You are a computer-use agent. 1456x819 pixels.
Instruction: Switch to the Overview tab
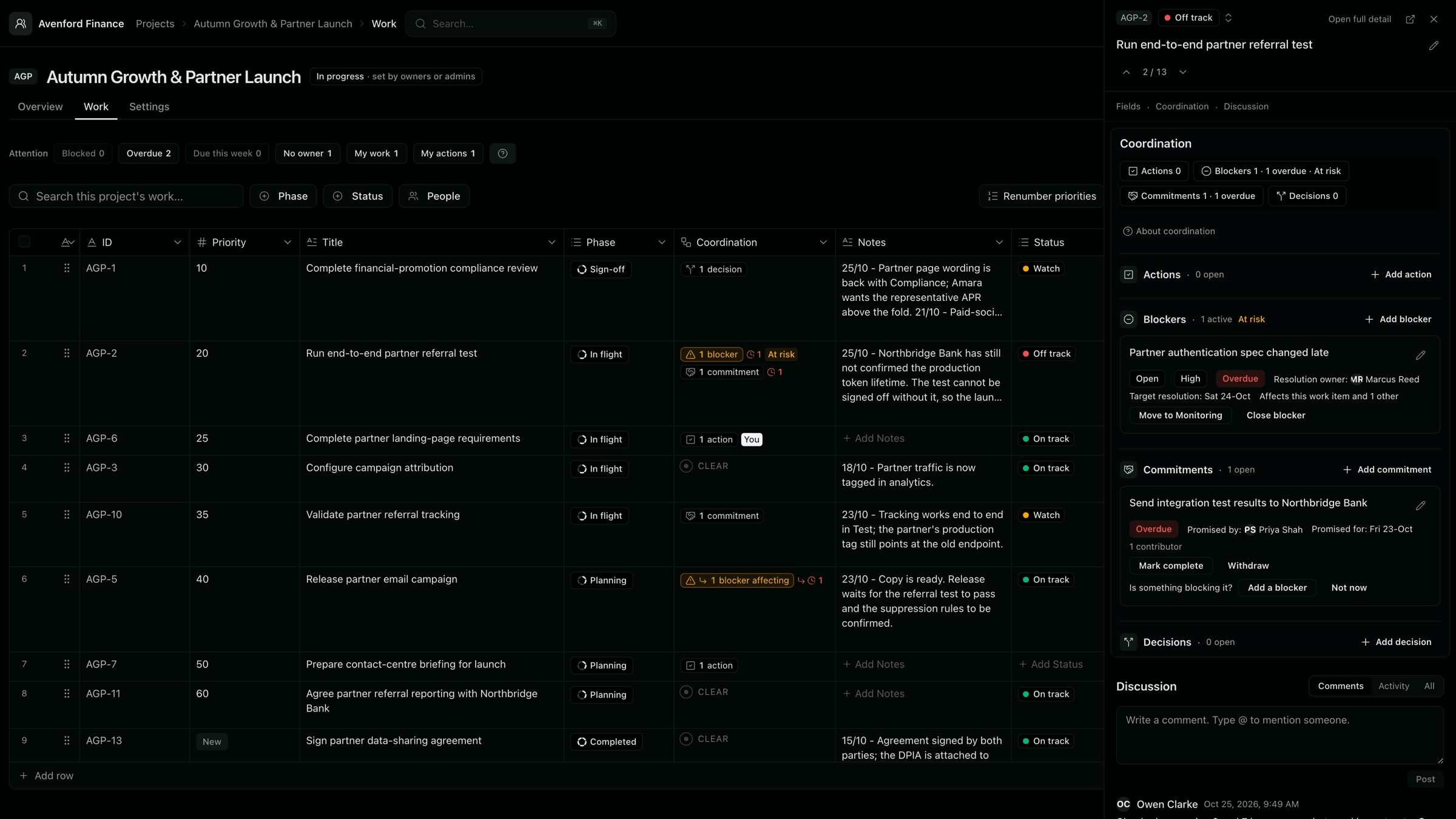point(40,107)
